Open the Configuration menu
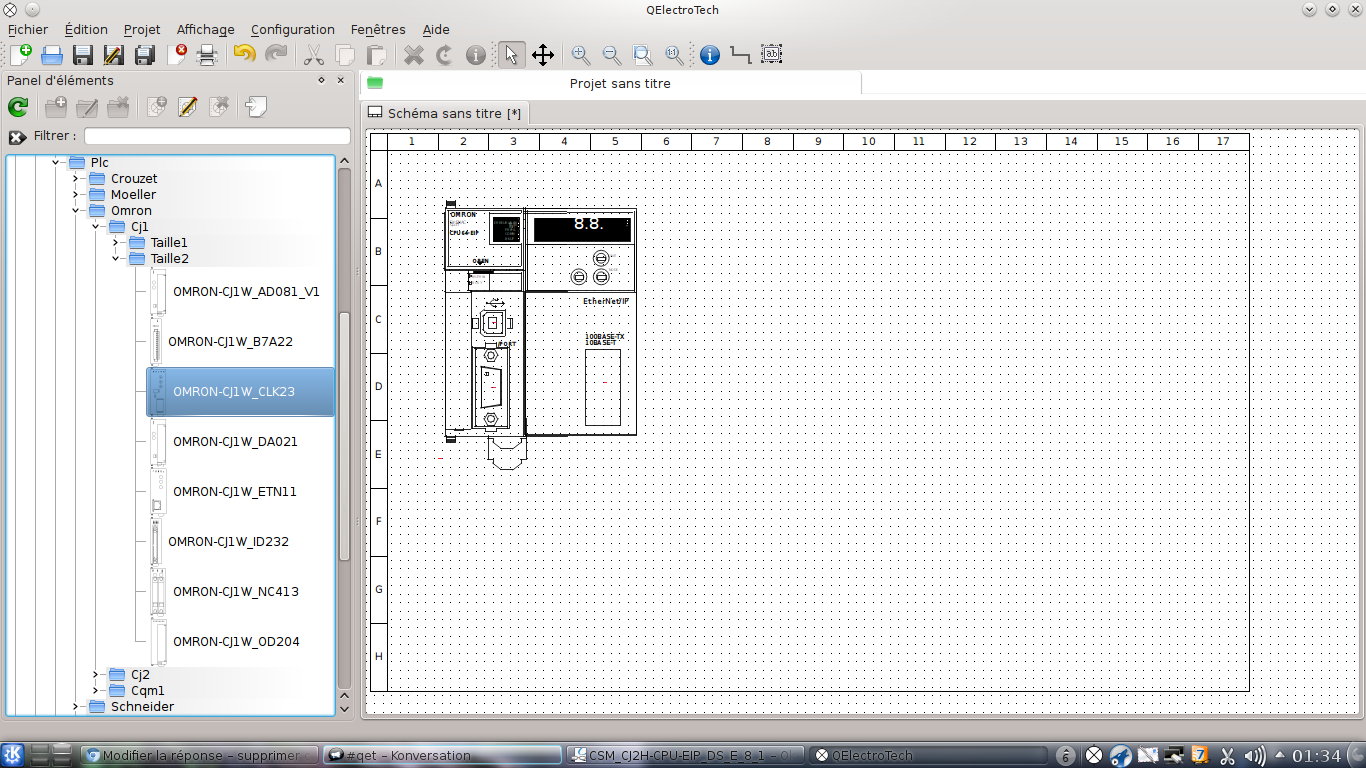 293,30
